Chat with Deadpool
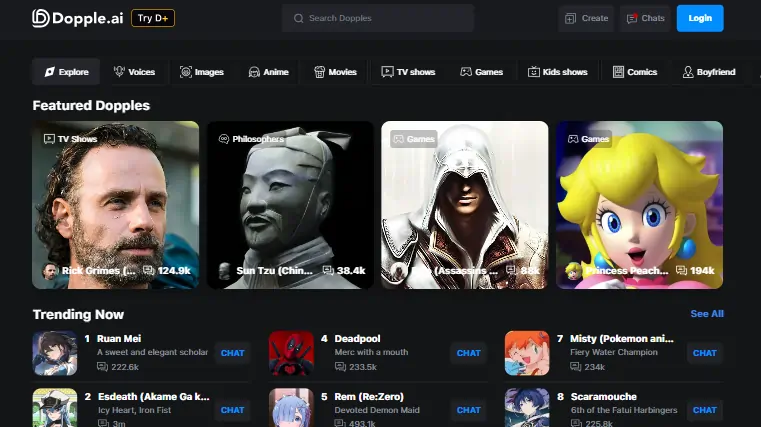Viewport: 761px width, 427px height. [x=468, y=353]
